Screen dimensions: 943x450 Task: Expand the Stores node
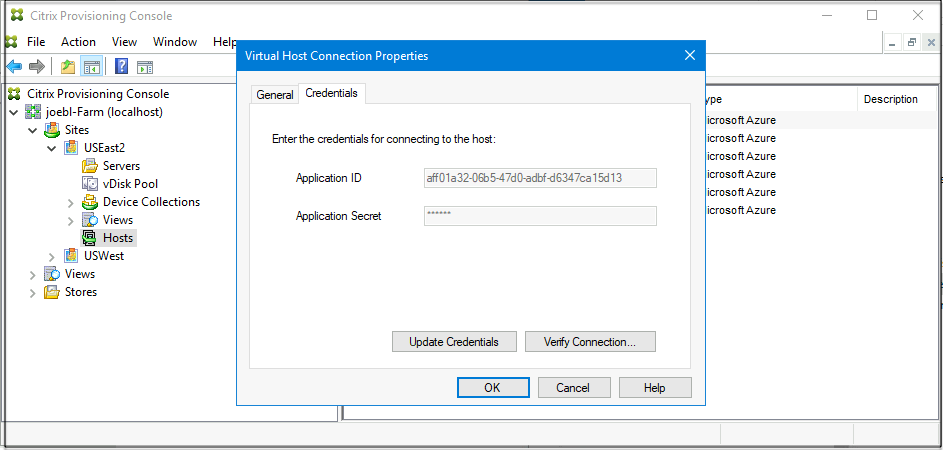33,292
